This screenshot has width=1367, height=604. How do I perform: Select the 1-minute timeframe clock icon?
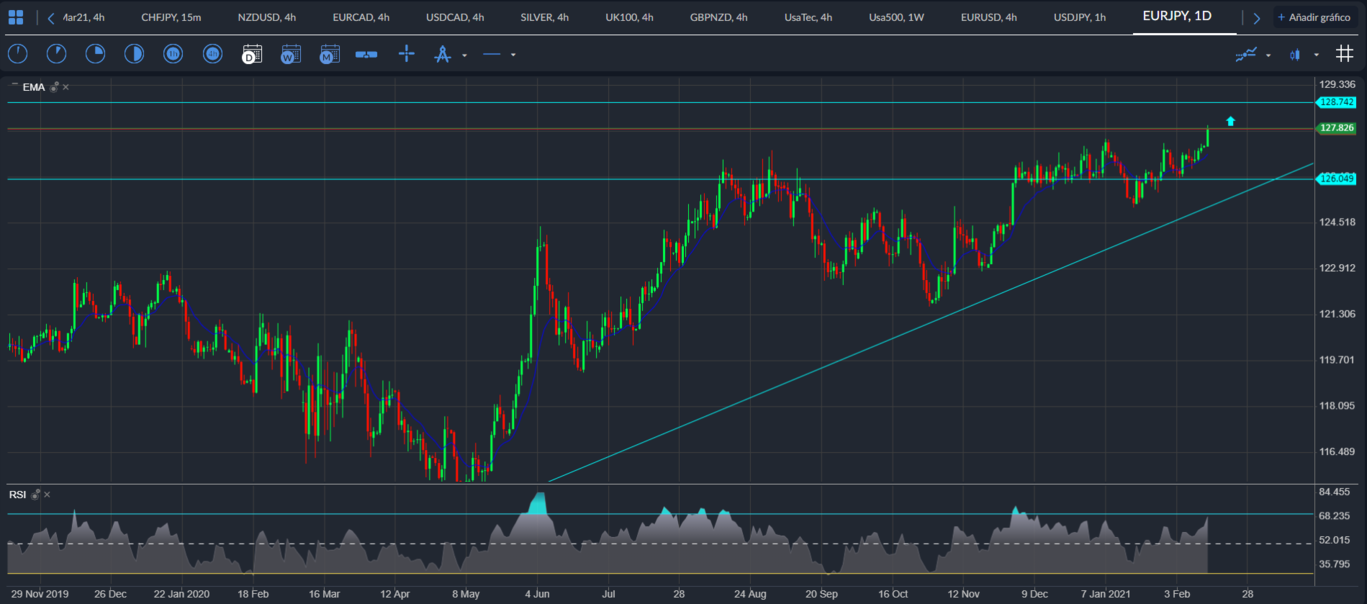pos(17,54)
